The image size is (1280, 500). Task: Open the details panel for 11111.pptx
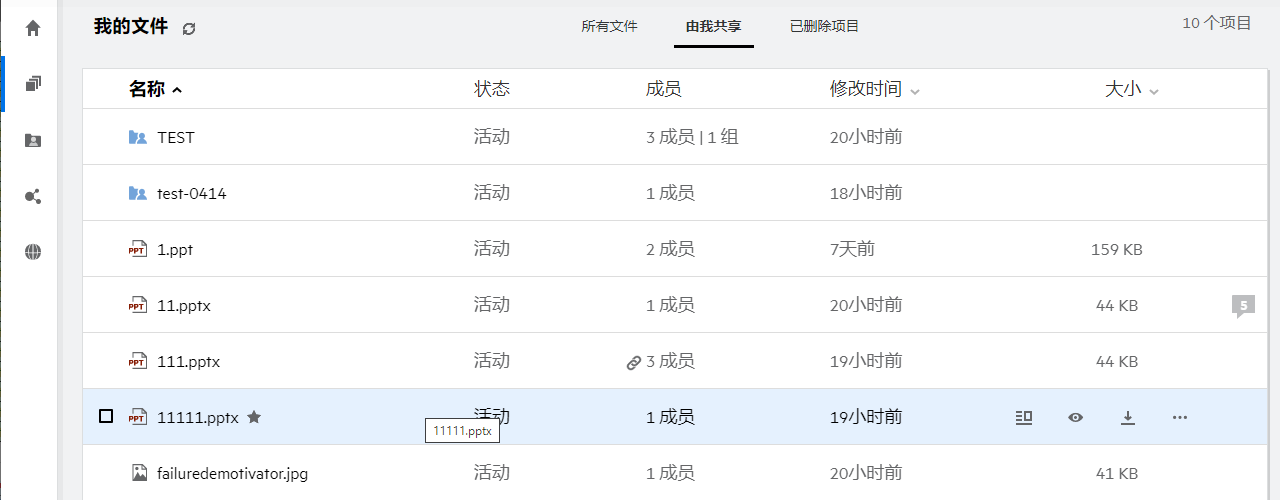pyautogui.click(x=1023, y=417)
